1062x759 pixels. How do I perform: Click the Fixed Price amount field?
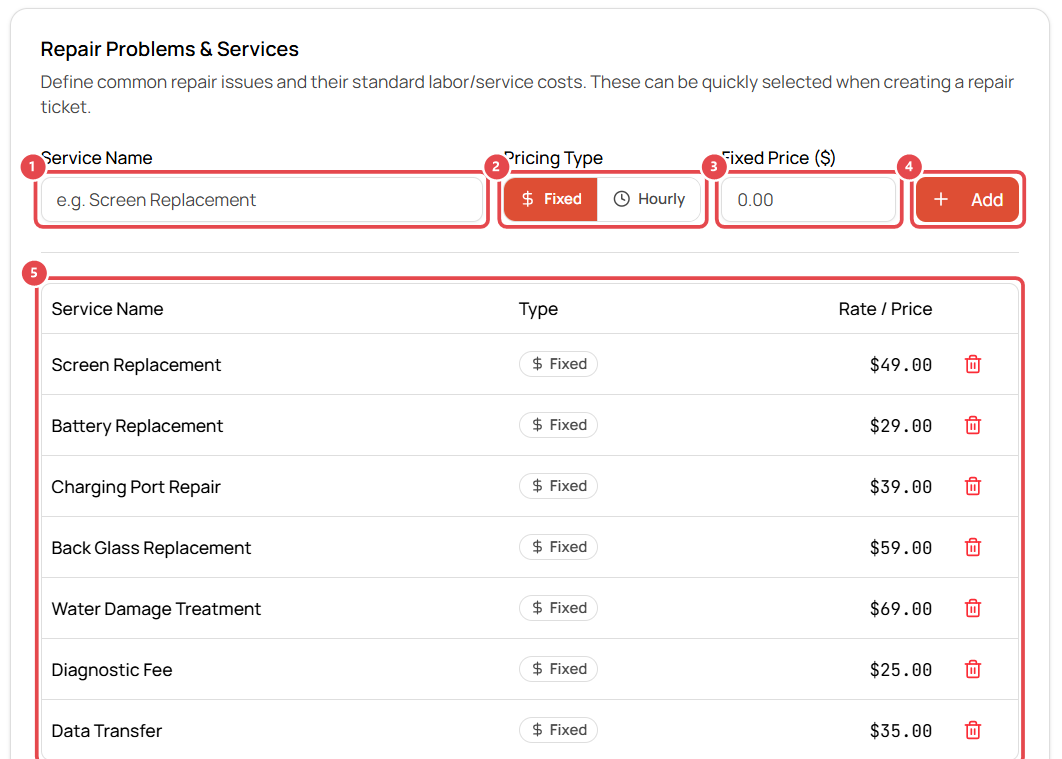[809, 200]
